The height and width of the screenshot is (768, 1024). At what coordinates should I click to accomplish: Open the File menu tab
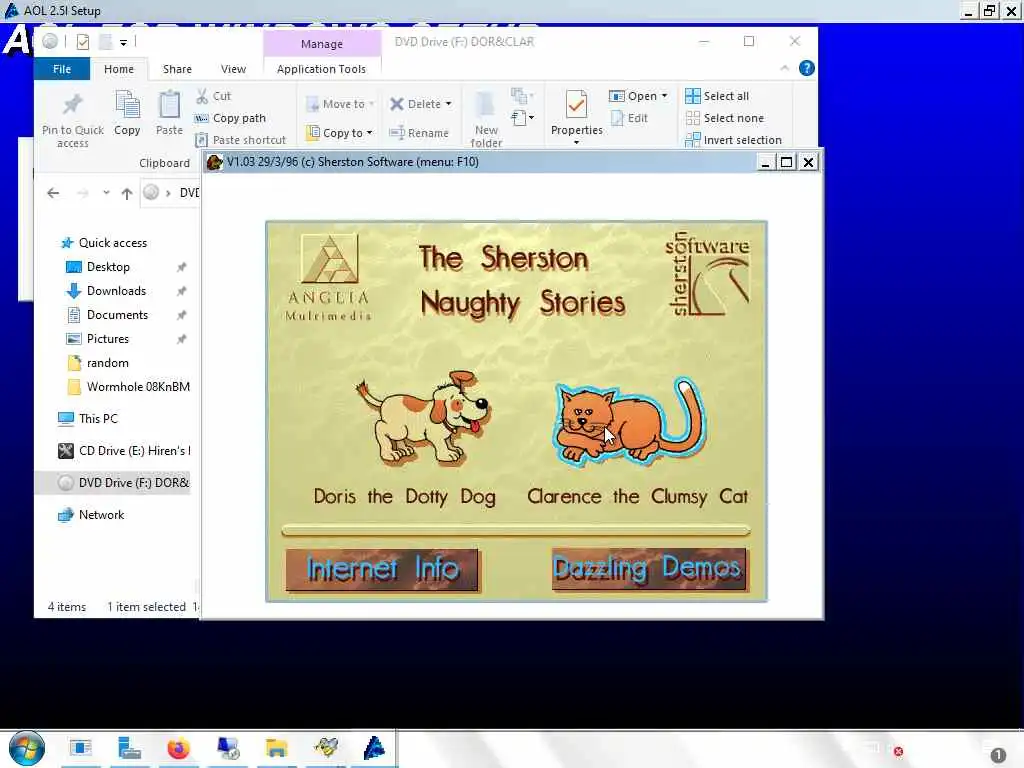[62, 69]
